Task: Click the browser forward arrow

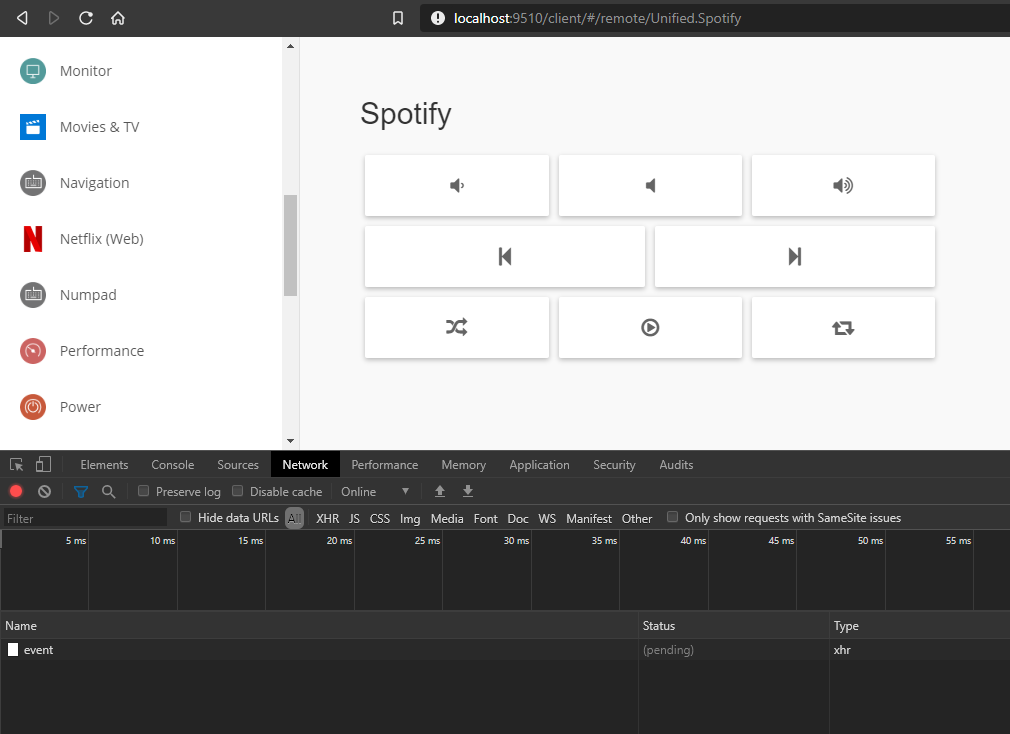Action: point(54,18)
